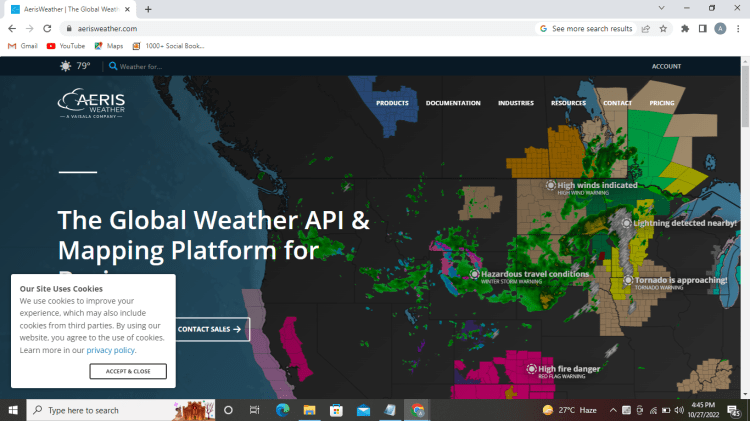Toggle the Chrome side panel icon
The height and width of the screenshot is (421, 750).
pos(702,29)
